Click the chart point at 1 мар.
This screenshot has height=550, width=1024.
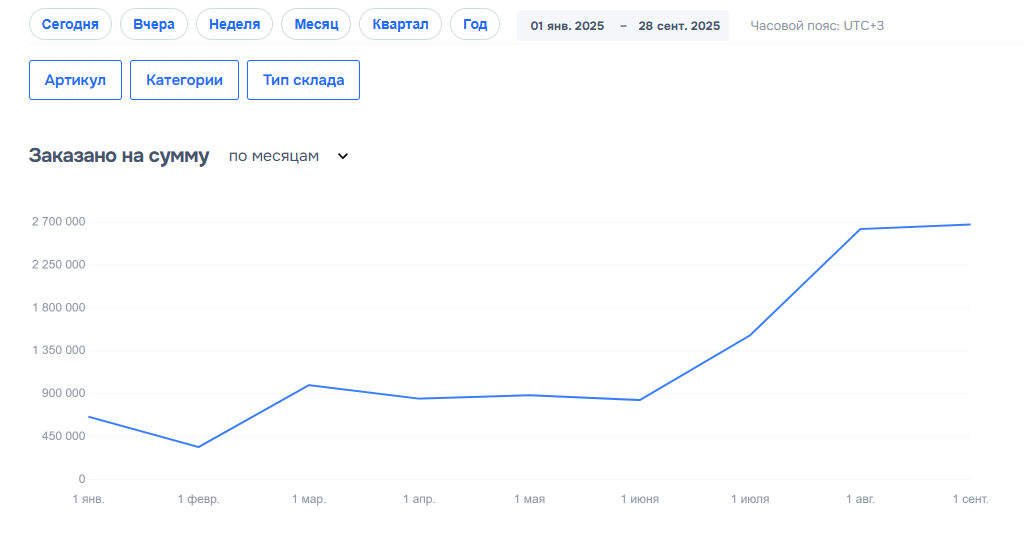tap(309, 385)
